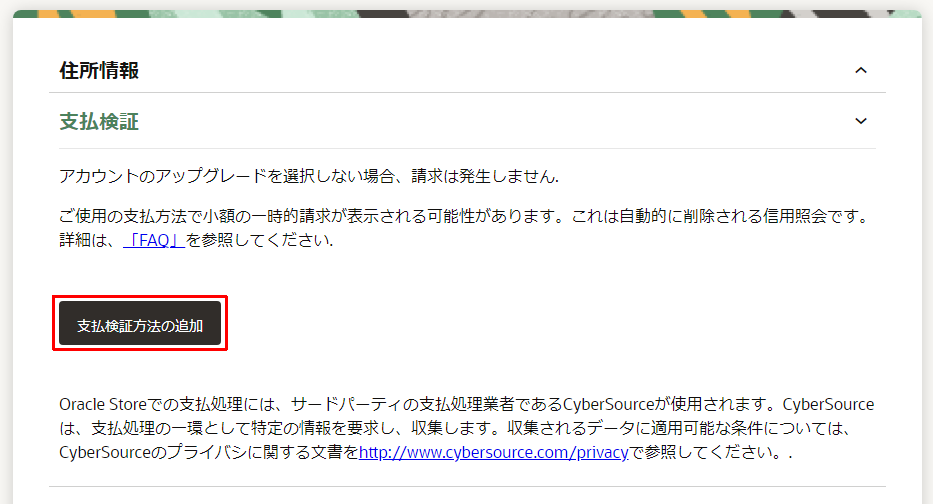This screenshot has width=933, height=504.
Task: Click the divider line under 支払検証 heading
Action: (467, 148)
